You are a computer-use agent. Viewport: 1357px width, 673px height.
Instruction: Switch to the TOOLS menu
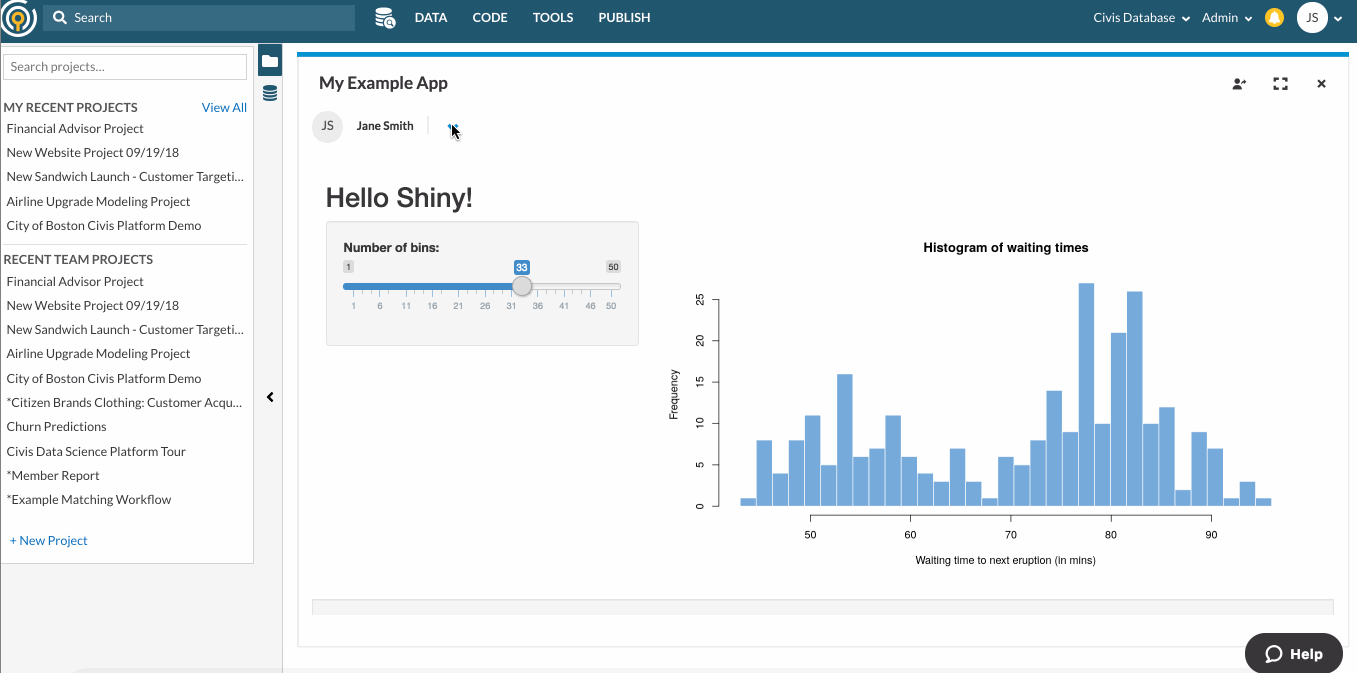coord(553,17)
